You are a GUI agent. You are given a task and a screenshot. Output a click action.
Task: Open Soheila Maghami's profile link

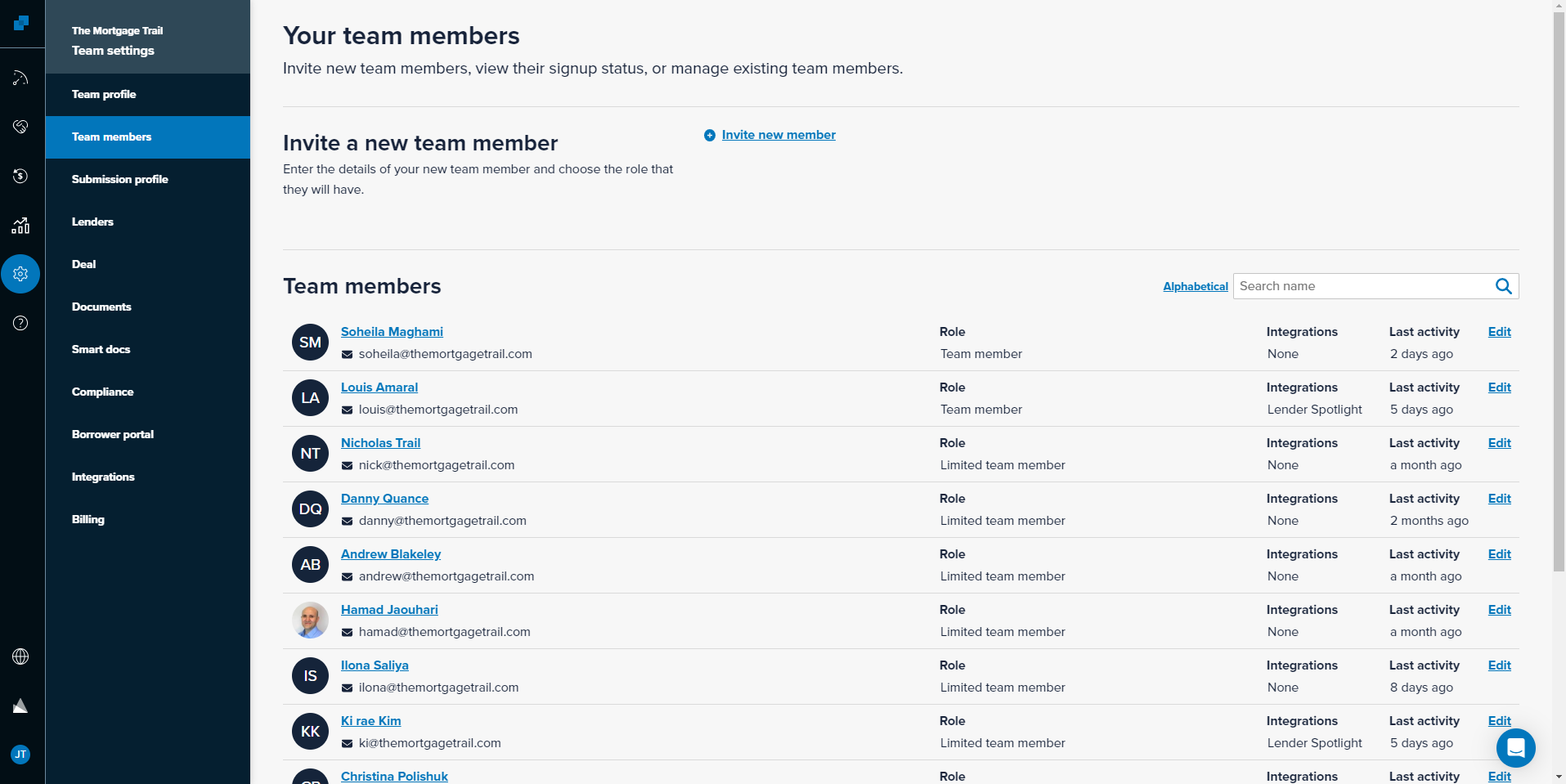click(x=392, y=332)
